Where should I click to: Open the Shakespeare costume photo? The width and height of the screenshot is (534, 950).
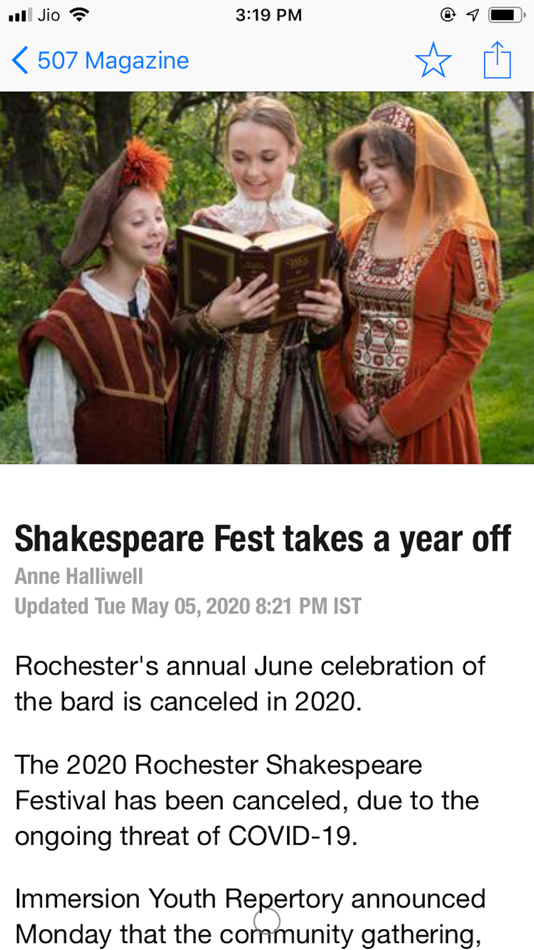267,277
